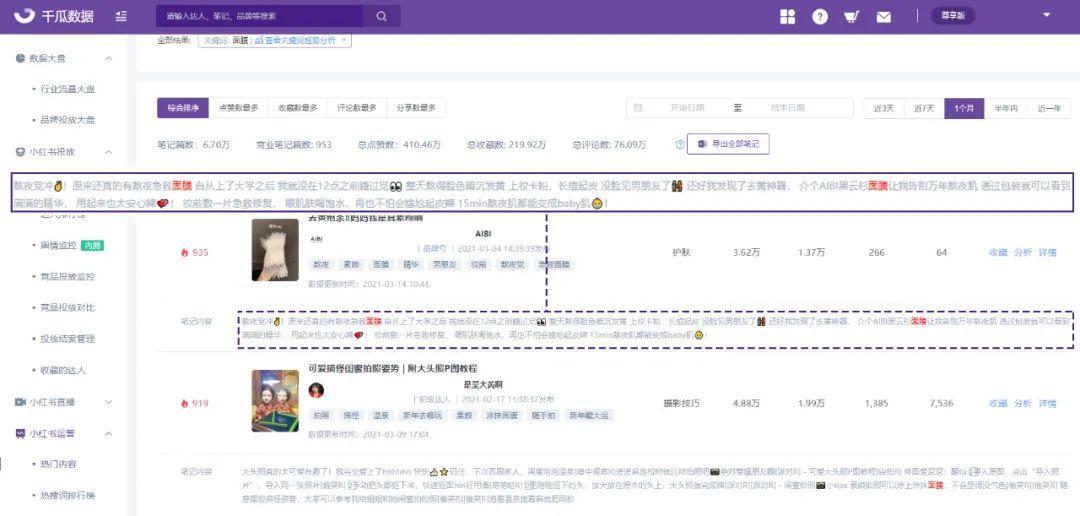Open the apps grid icon in header
This screenshot has height=516, width=1080.
click(787, 17)
